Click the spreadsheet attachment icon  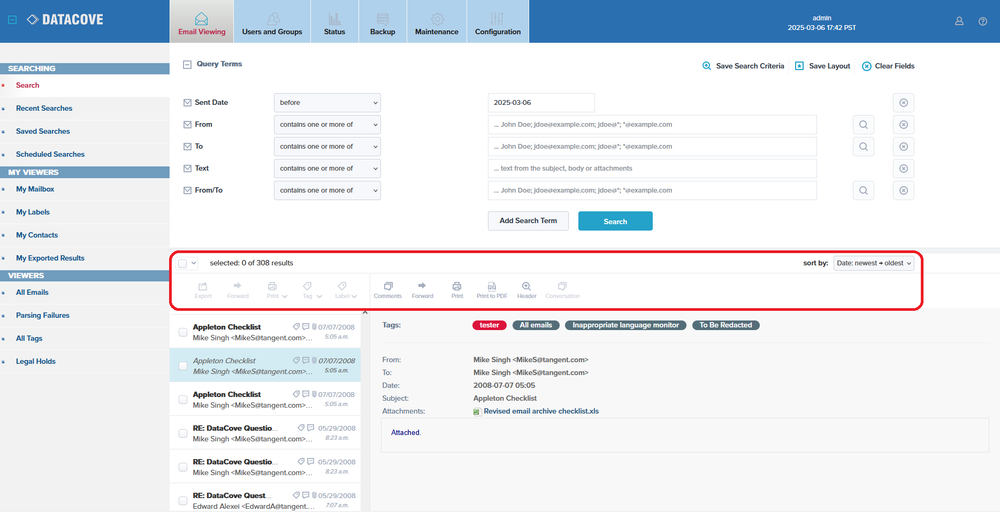(x=477, y=412)
